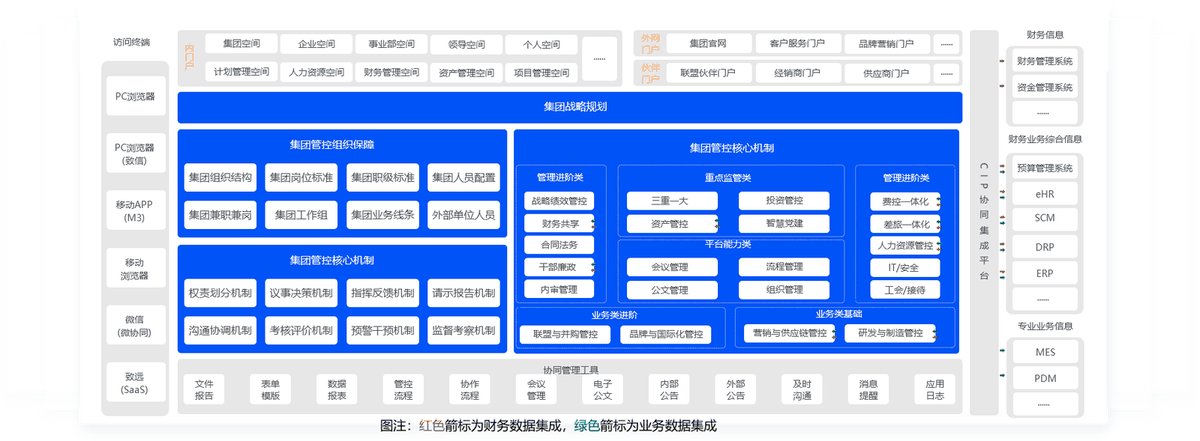Click the 集团空间 box
Image resolution: width=1200 pixels, height=441 pixels.
pyautogui.click(x=241, y=44)
